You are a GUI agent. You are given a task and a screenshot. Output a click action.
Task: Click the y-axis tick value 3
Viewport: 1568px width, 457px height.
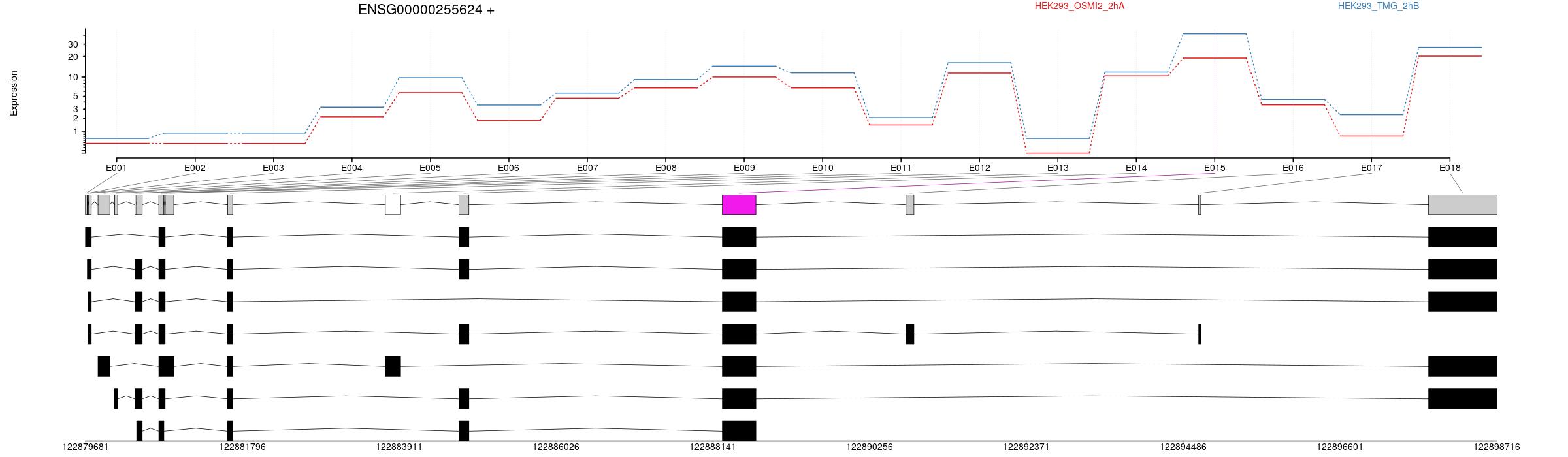(x=75, y=109)
